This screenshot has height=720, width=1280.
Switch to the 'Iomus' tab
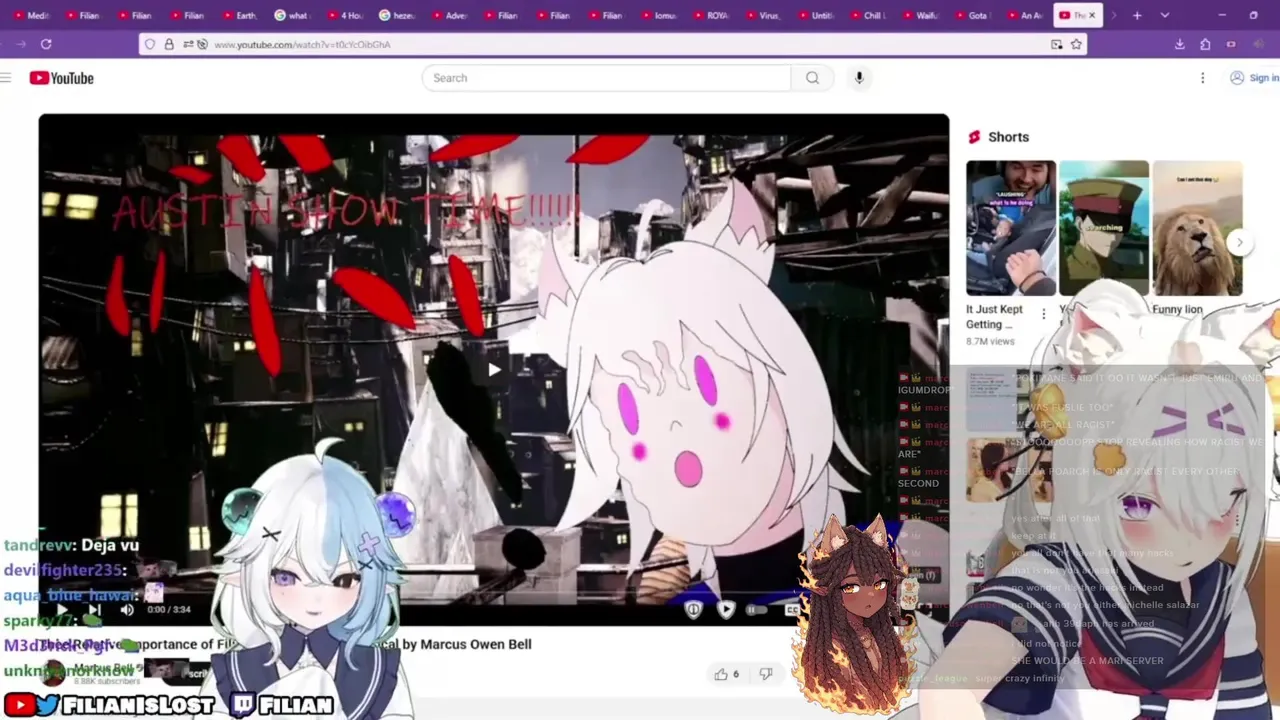[659, 15]
